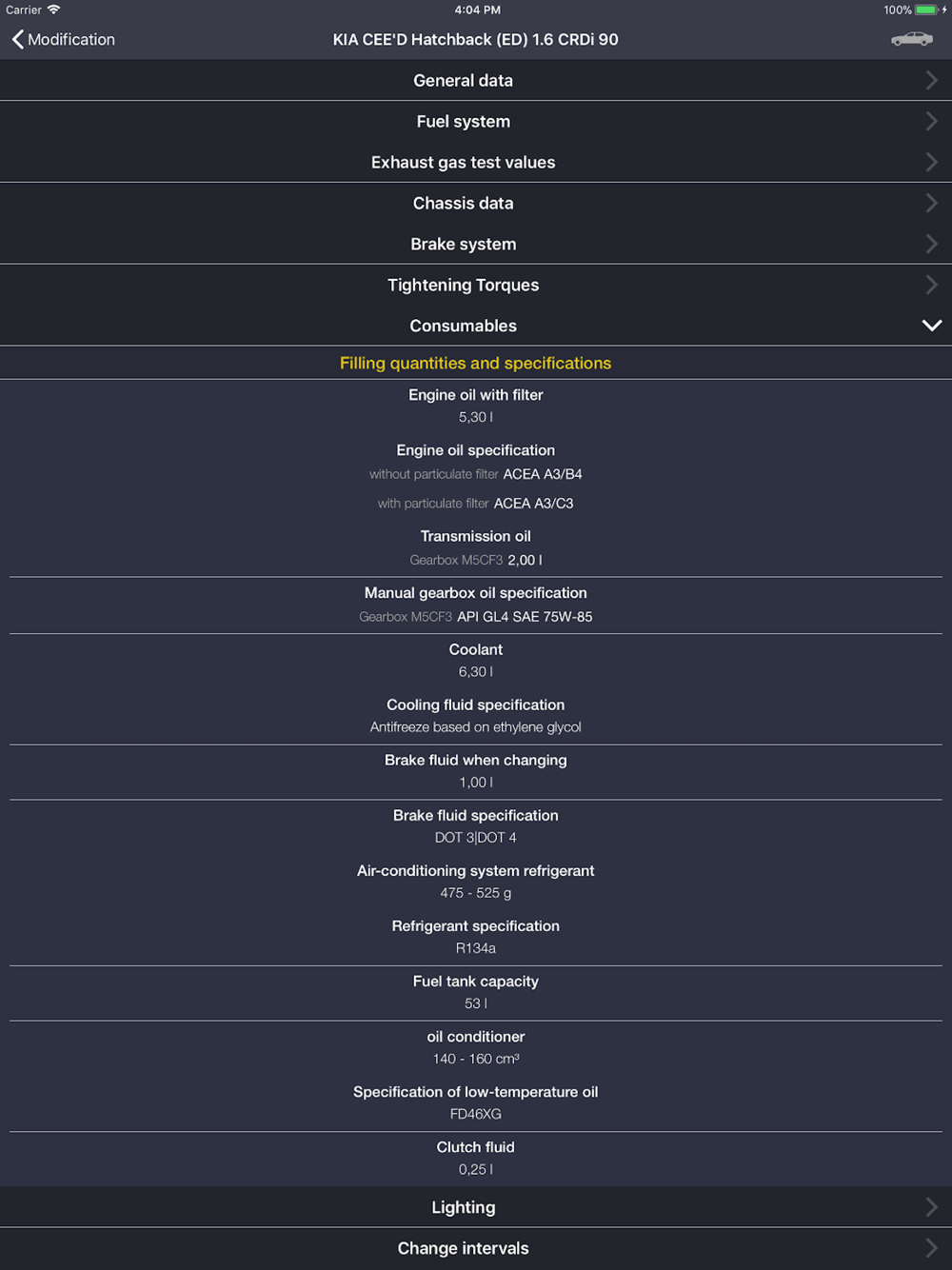
Task: Open the General data section
Action: 476,80
